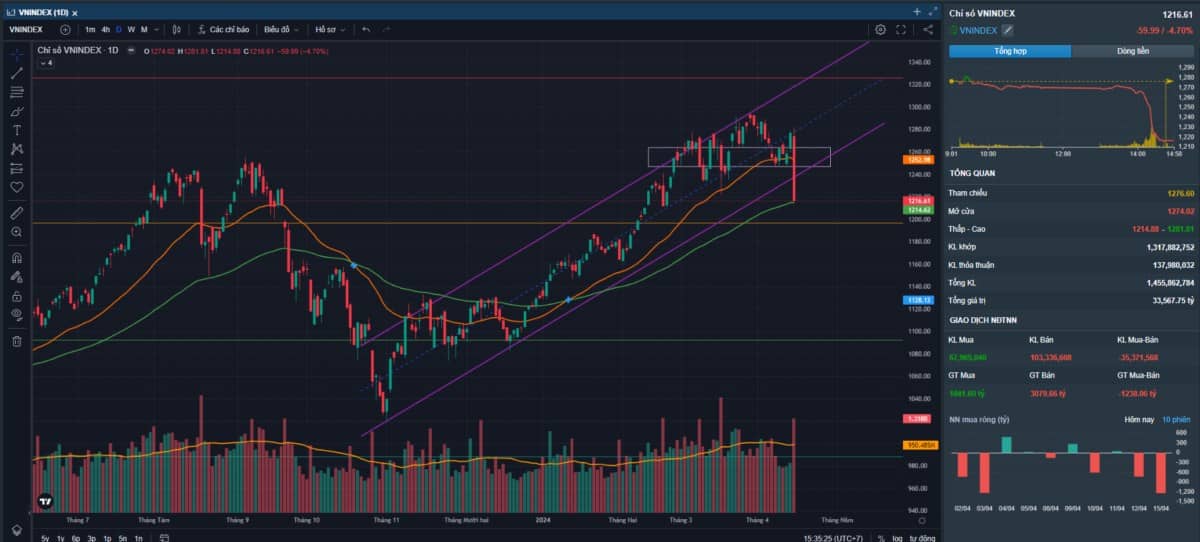
Task: Set chart range to 3p
Action: [x=92, y=538]
